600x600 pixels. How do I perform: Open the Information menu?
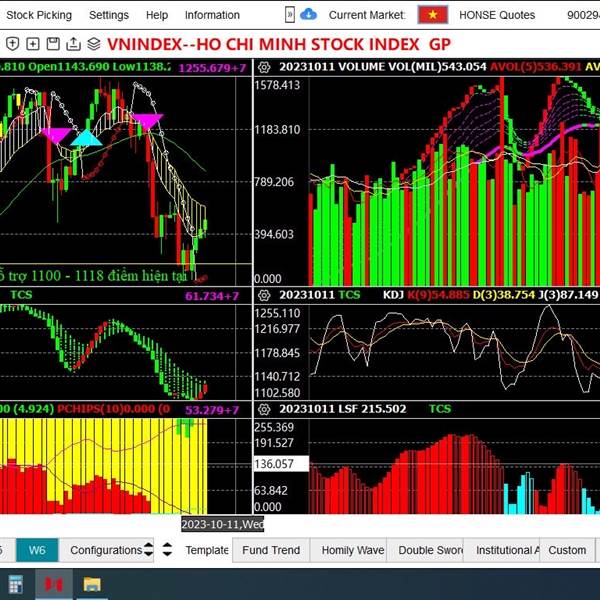click(212, 15)
